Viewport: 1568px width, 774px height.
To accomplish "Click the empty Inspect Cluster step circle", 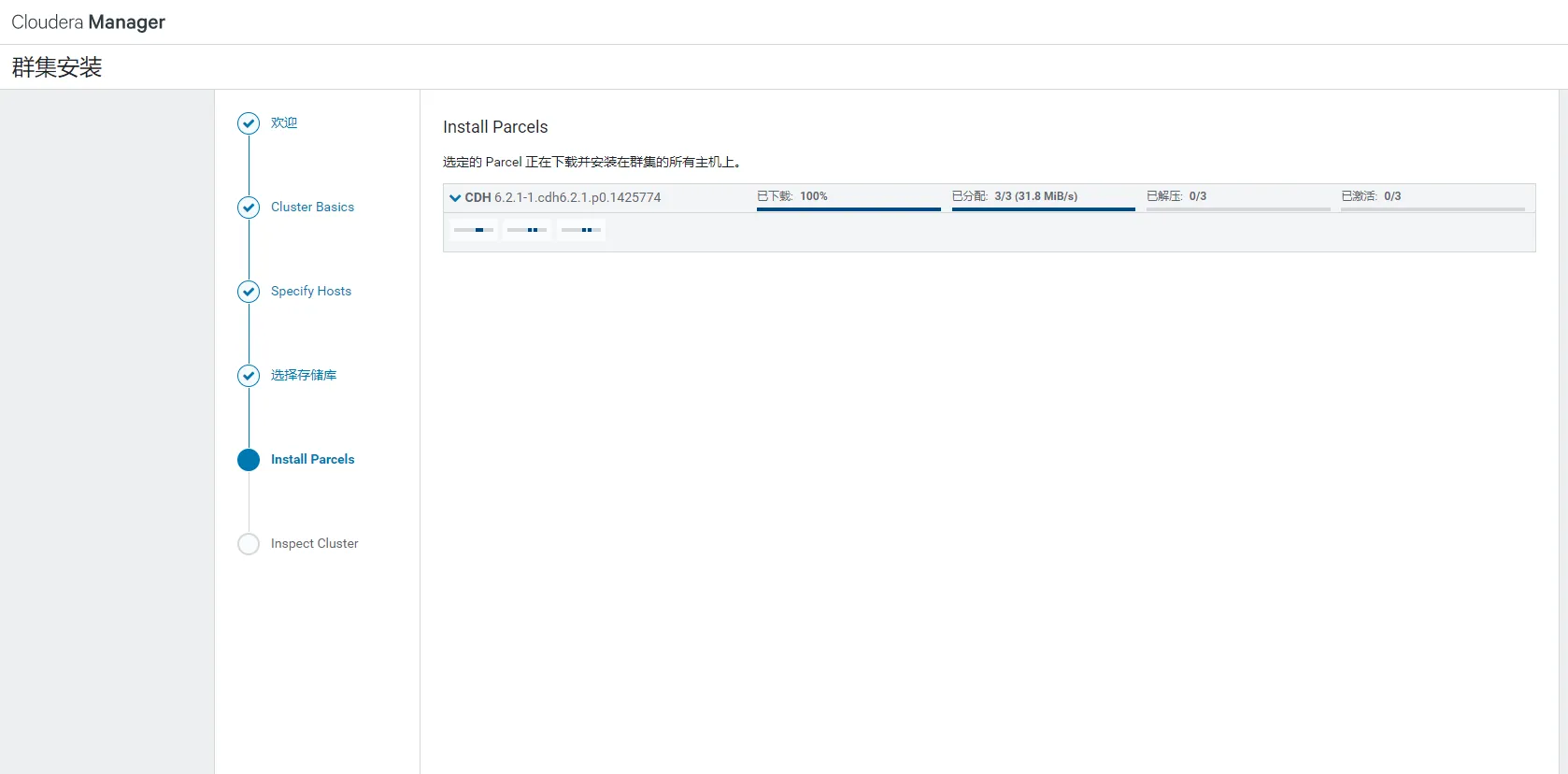I will click(x=249, y=544).
